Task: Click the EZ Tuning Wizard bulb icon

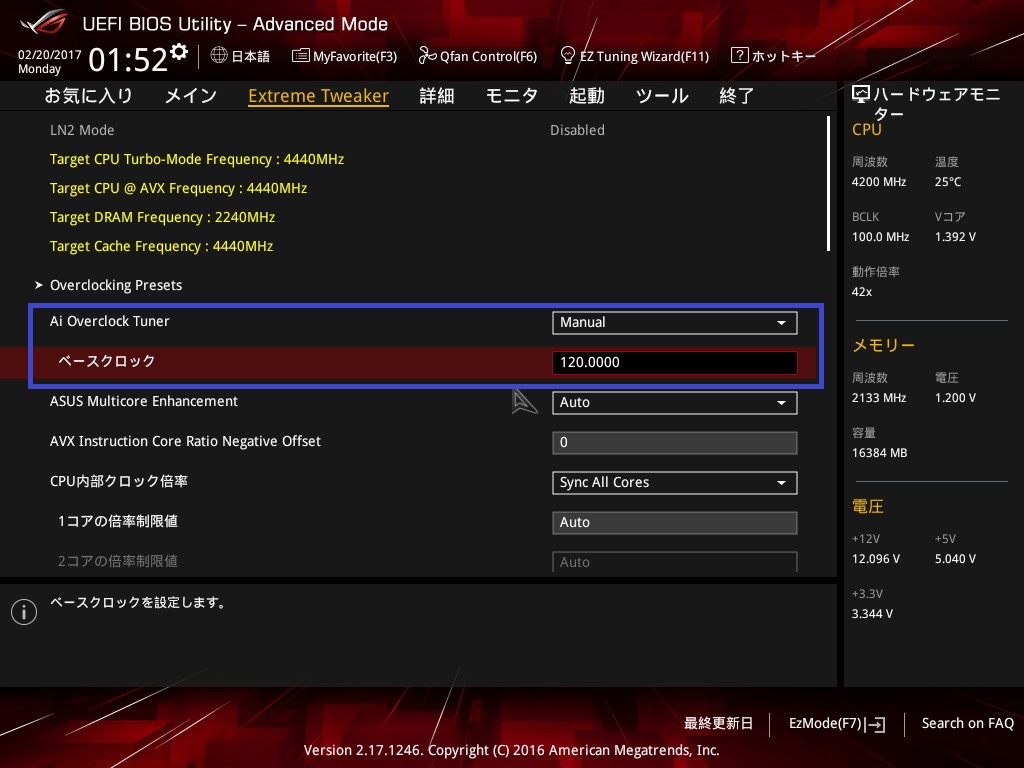Action: (x=568, y=56)
